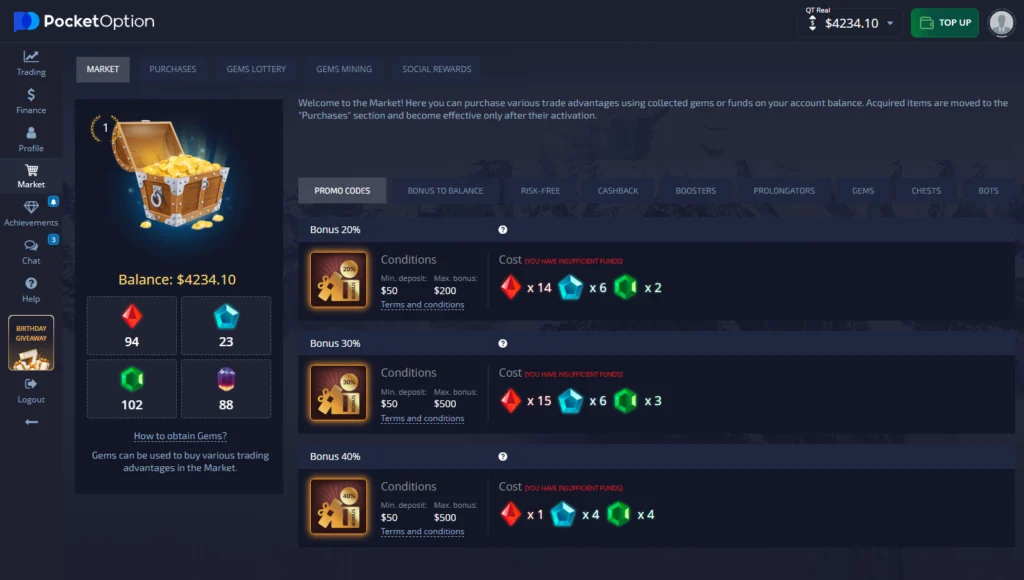This screenshot has height=580, width=1024.
Task: Click the Pocket Option logo
Action: coord(82,21)
